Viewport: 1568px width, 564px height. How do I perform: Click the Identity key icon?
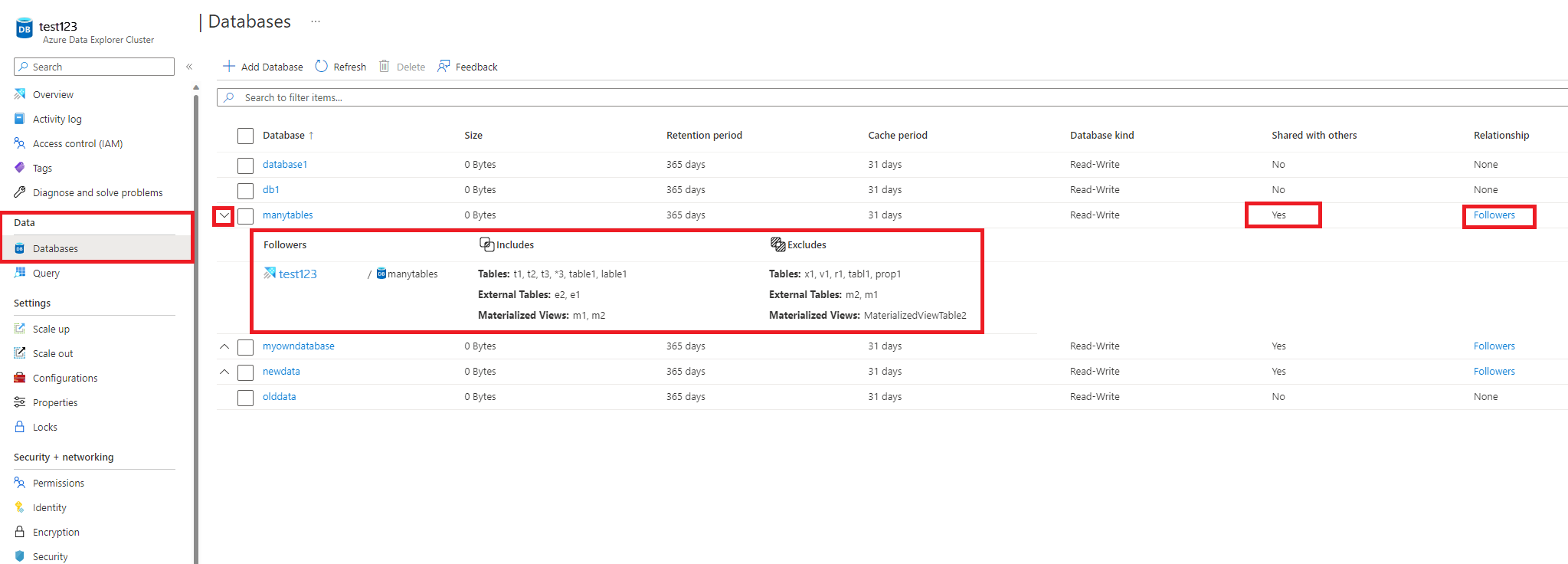(x=20, y=507)
